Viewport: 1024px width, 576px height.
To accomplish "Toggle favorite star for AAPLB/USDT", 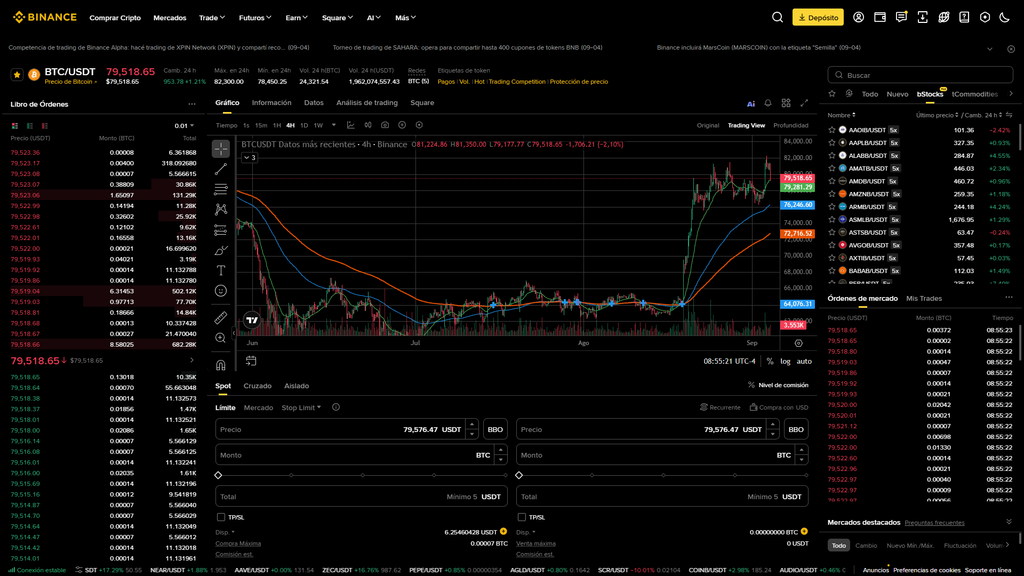I will pos(832,143).
